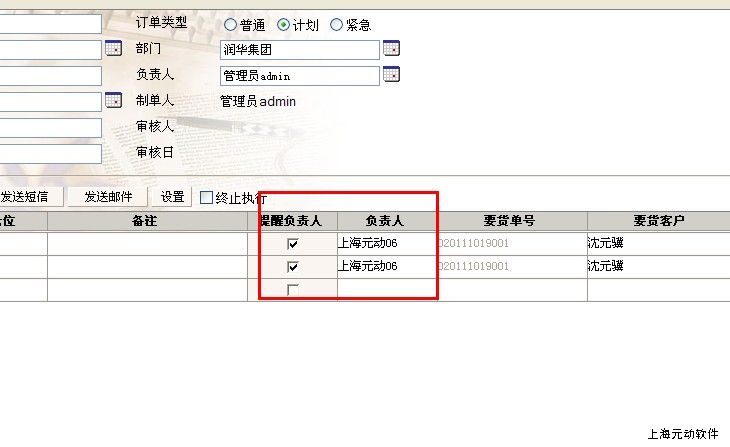The width and height of the screenshot is (730, 447).
Task: Click the 要货单号 column header
Action: click(511, 221)
